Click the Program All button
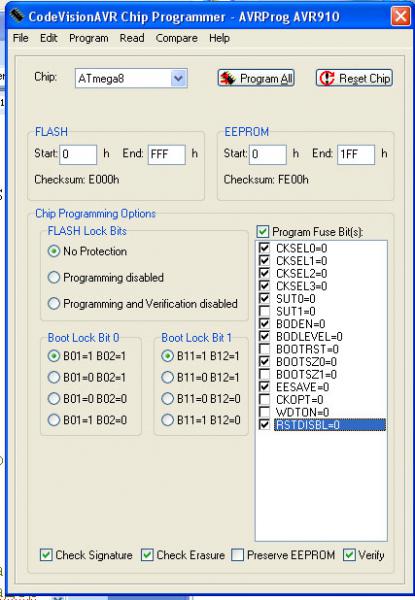This screenshot has height=600, width=415. [256, 78]
